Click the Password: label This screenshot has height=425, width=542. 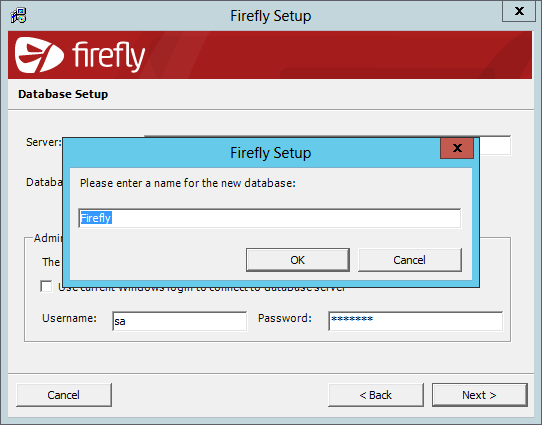tap(285, 318)
